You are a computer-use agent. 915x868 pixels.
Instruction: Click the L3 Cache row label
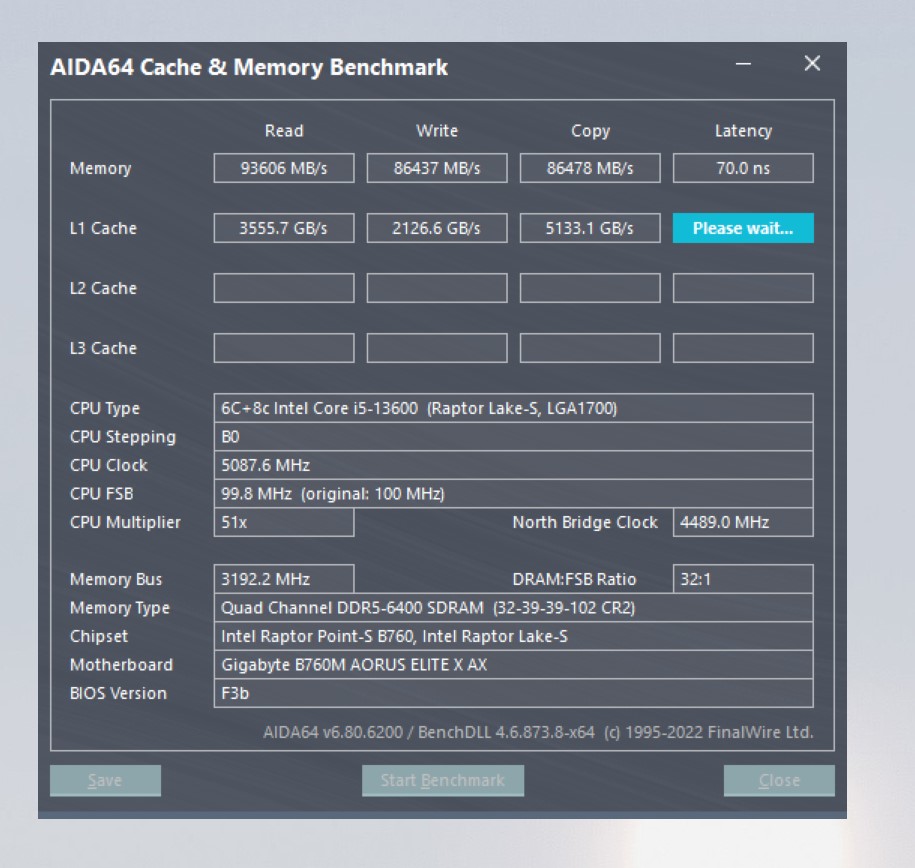pyautogui.click(x=103, y=348)
